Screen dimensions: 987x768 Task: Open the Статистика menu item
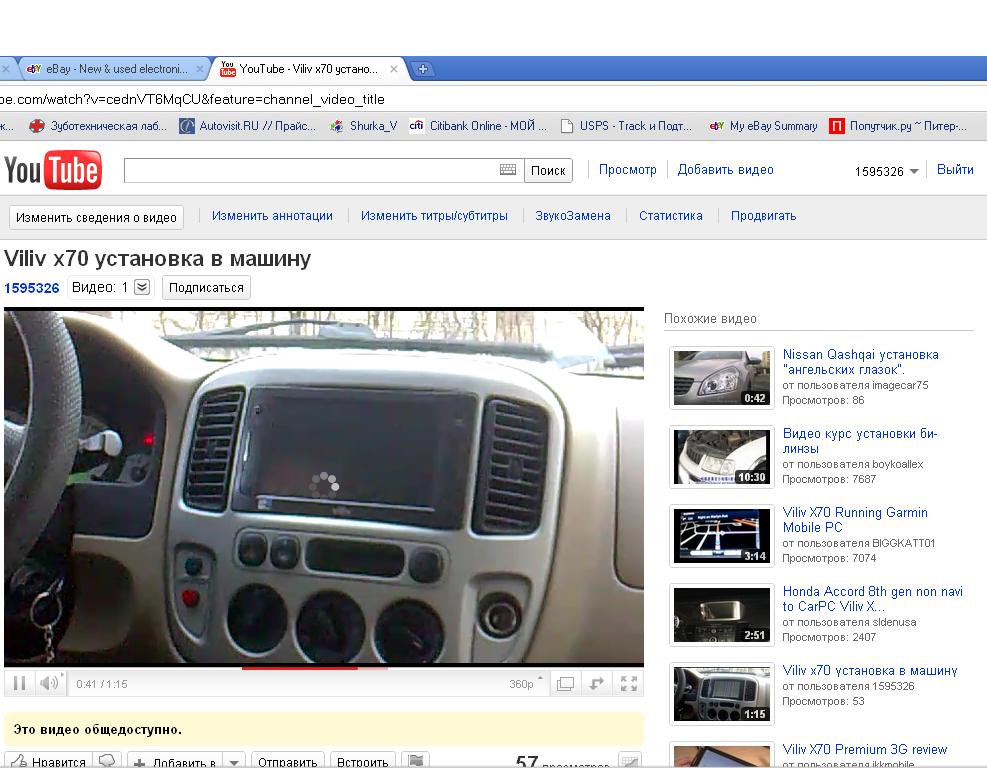pyautogui.click(x=670, y=216)
